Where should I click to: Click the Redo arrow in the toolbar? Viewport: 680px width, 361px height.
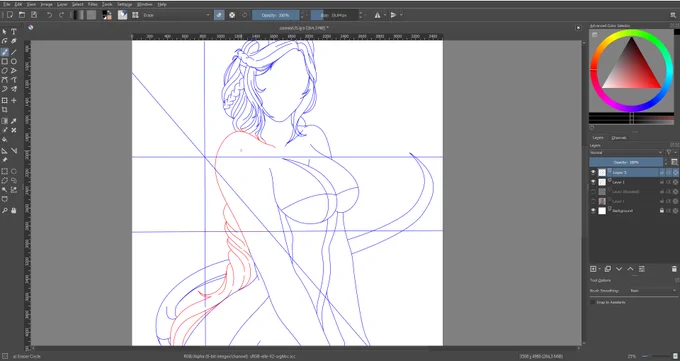click(x=61, y=15)
